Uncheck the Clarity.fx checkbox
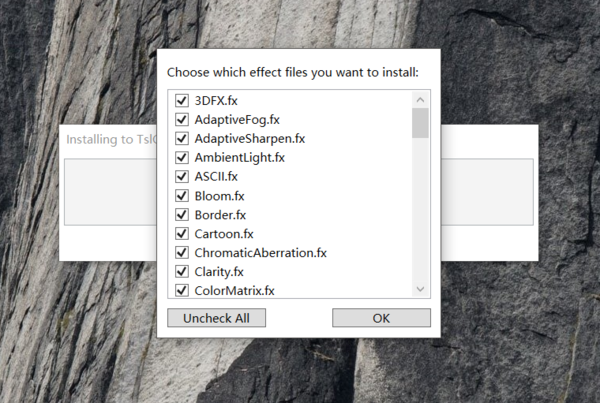The image size is (600, 403). 182,272
